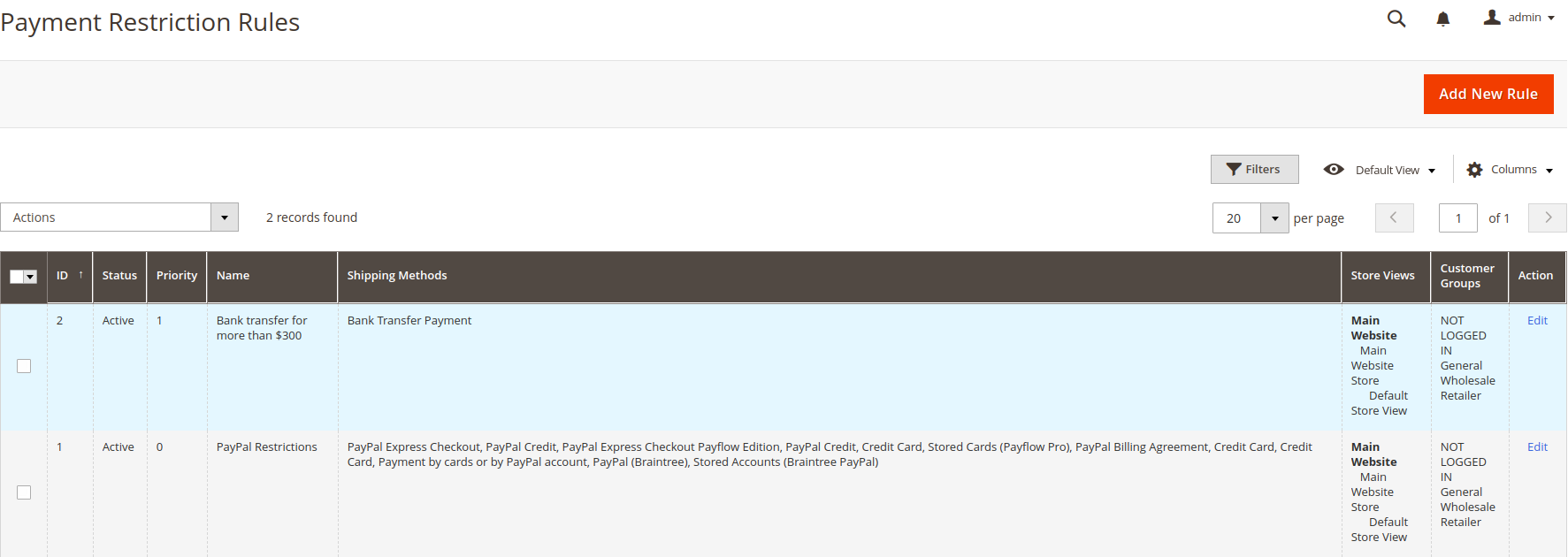Open the notifications bell
The height and width of the screenshot is (557, 1568).
tap(1442, 19)
